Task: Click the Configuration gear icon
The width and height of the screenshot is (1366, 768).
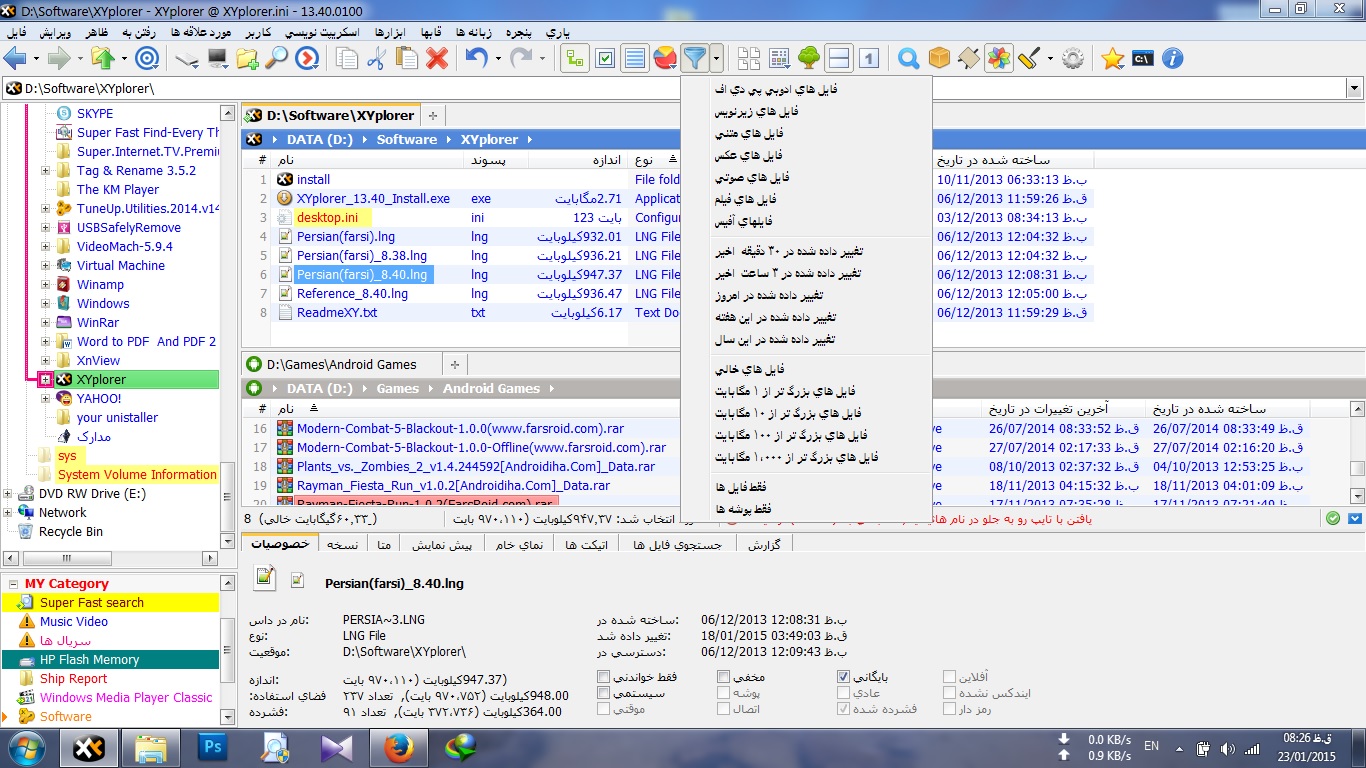Action: pos(1073,59)
